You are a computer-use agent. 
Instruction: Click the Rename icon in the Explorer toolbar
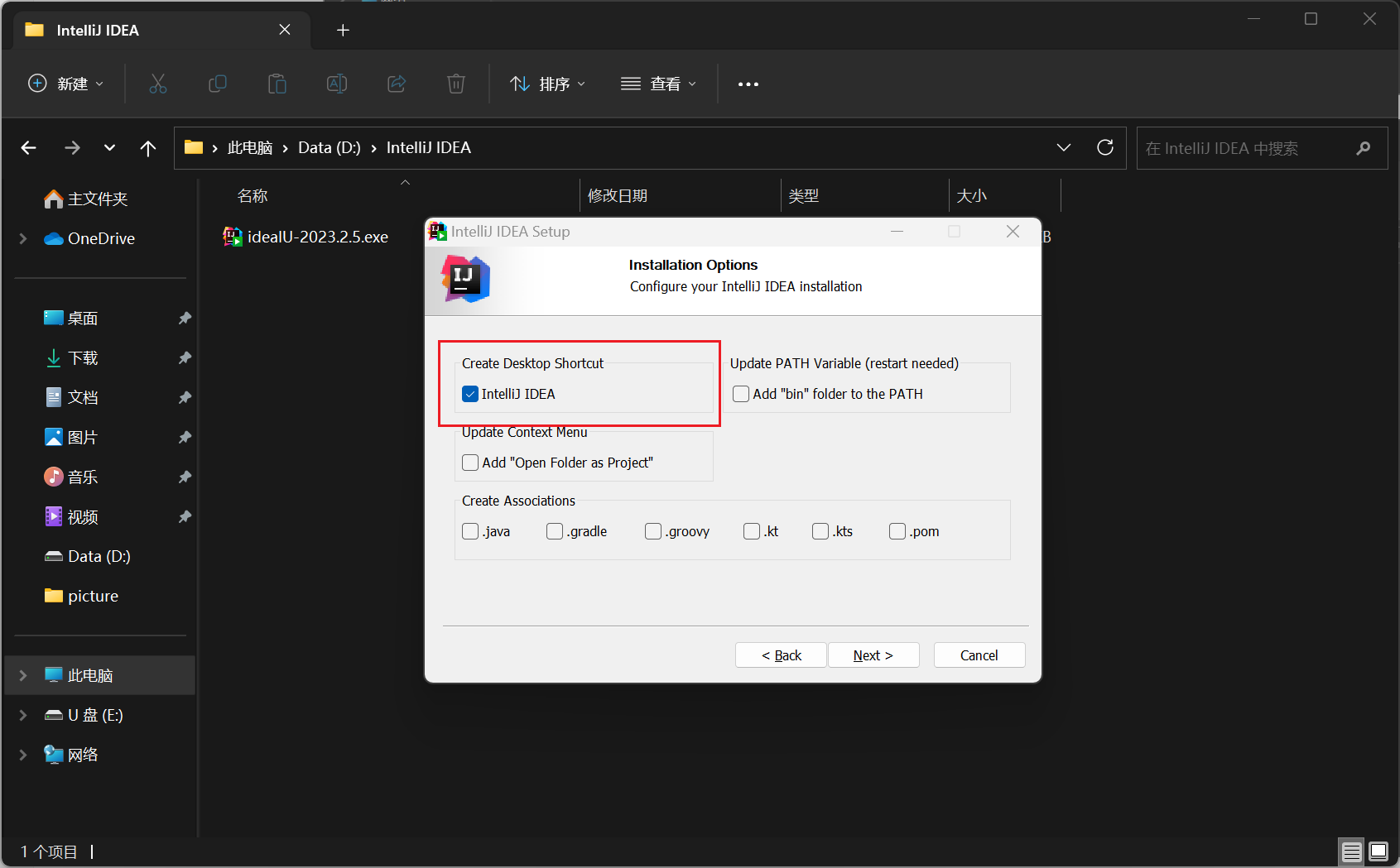337,84
